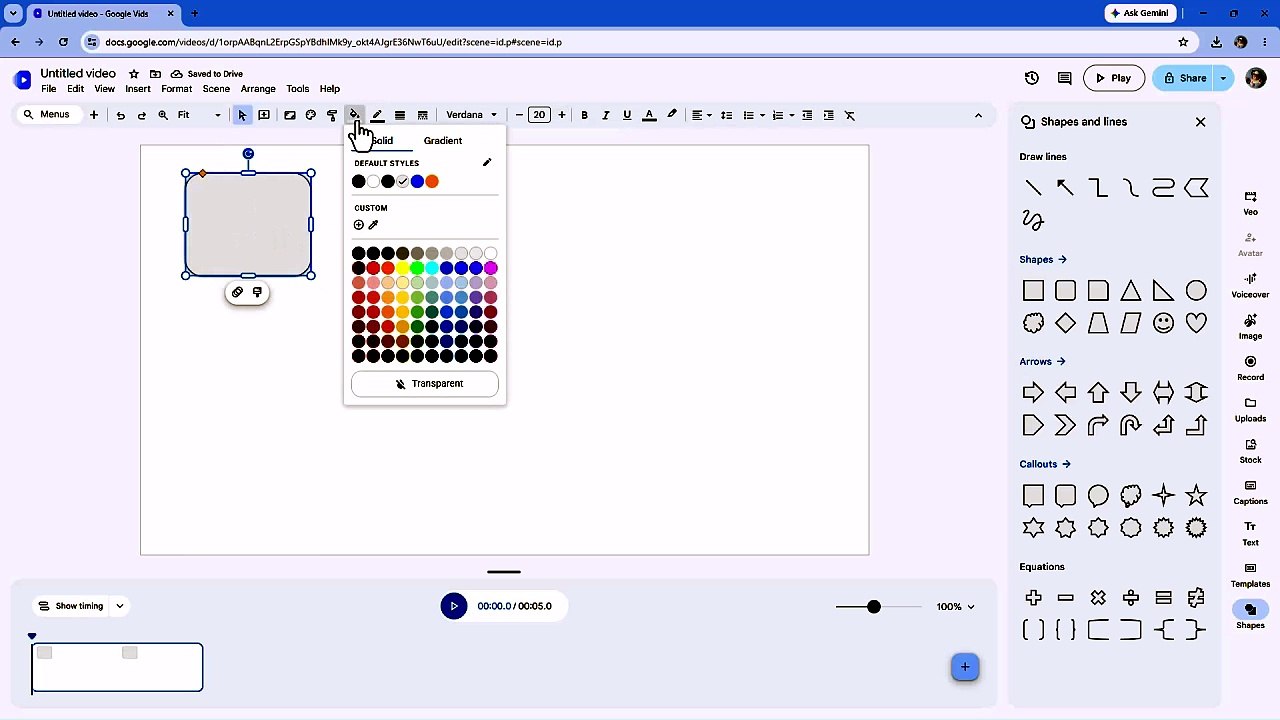The height and width of the screenshot is (720, 1280).
Task: Insert the smiley face shape
Action: [1163, 323]
